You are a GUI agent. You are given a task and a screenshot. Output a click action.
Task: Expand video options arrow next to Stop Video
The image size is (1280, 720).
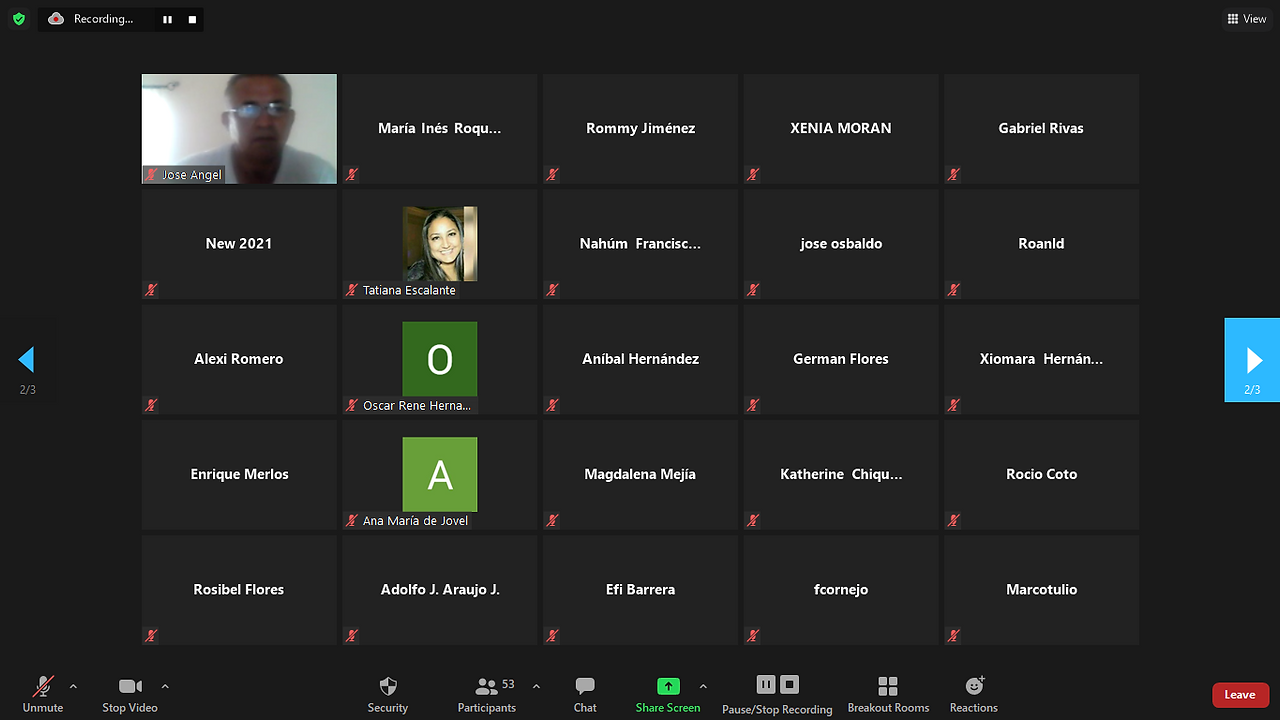[165, 686]
